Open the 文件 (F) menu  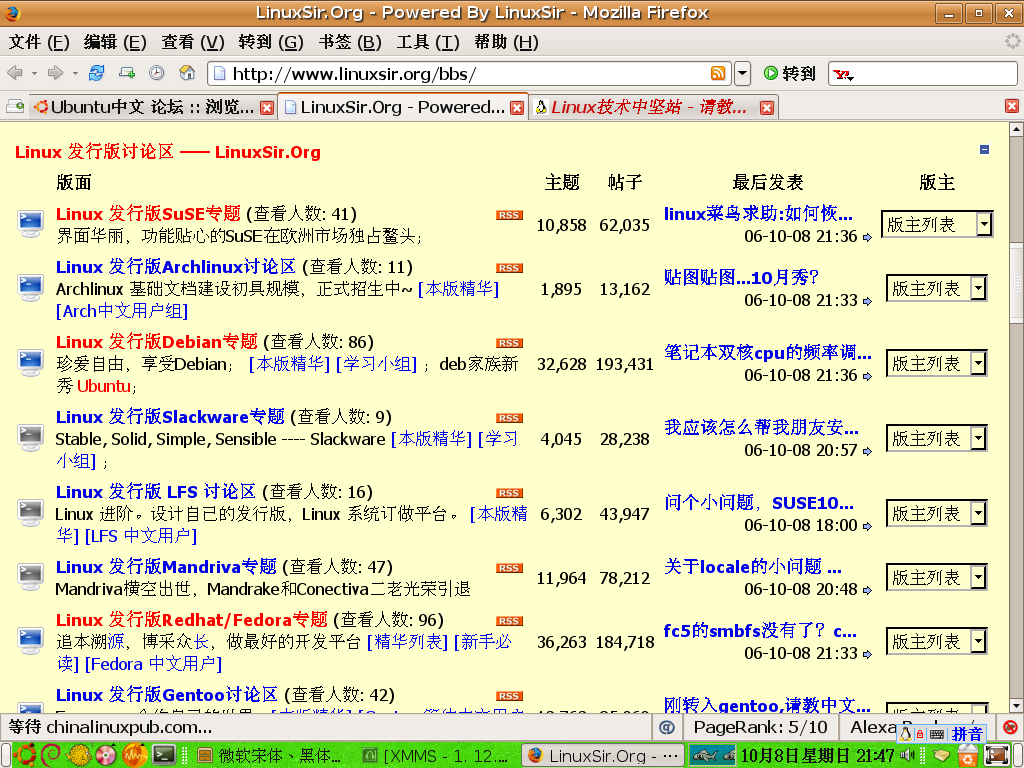(x=39, y=42)
